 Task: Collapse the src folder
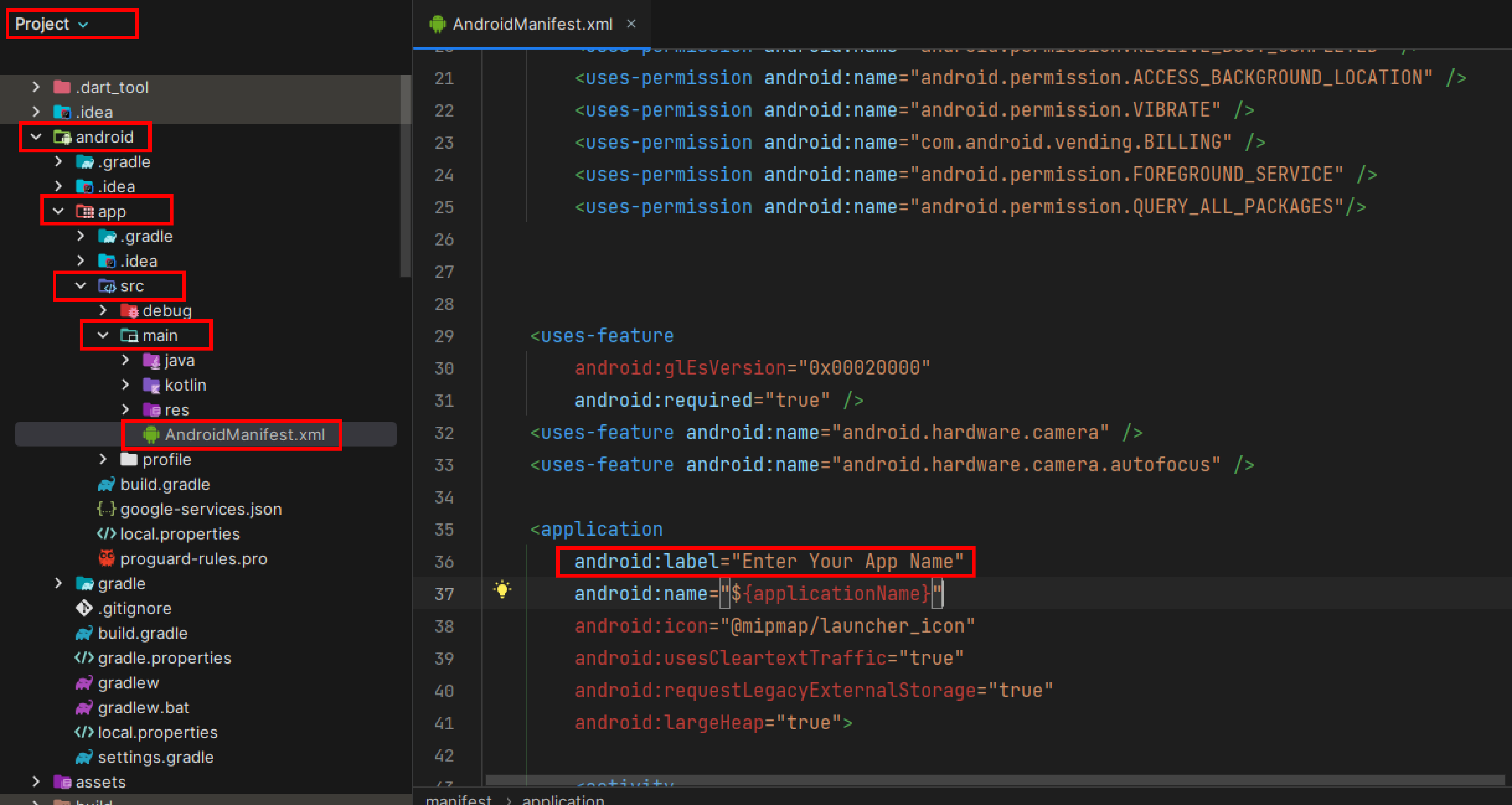click(x=81, y=286)
